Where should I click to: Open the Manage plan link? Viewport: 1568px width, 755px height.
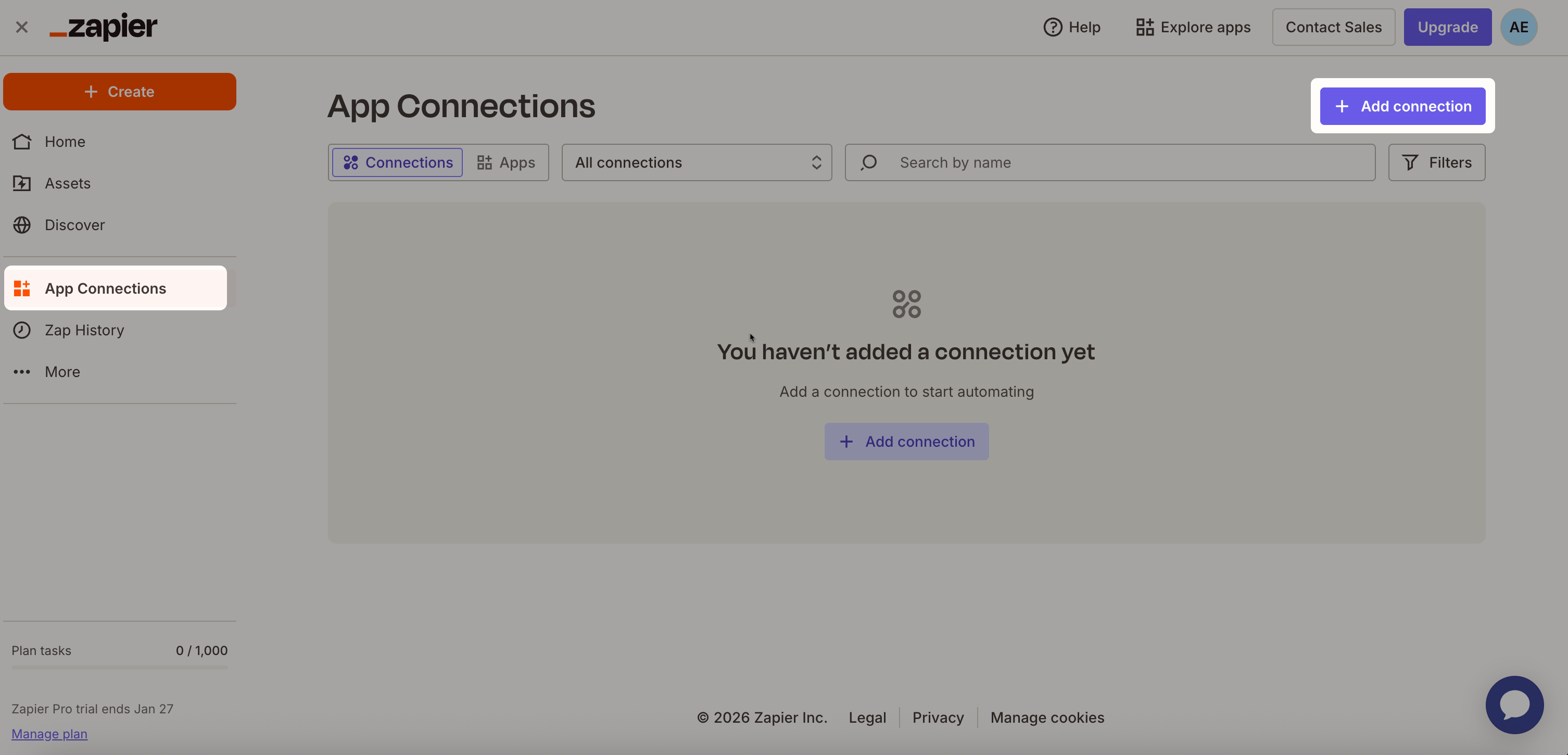(49, 734)
